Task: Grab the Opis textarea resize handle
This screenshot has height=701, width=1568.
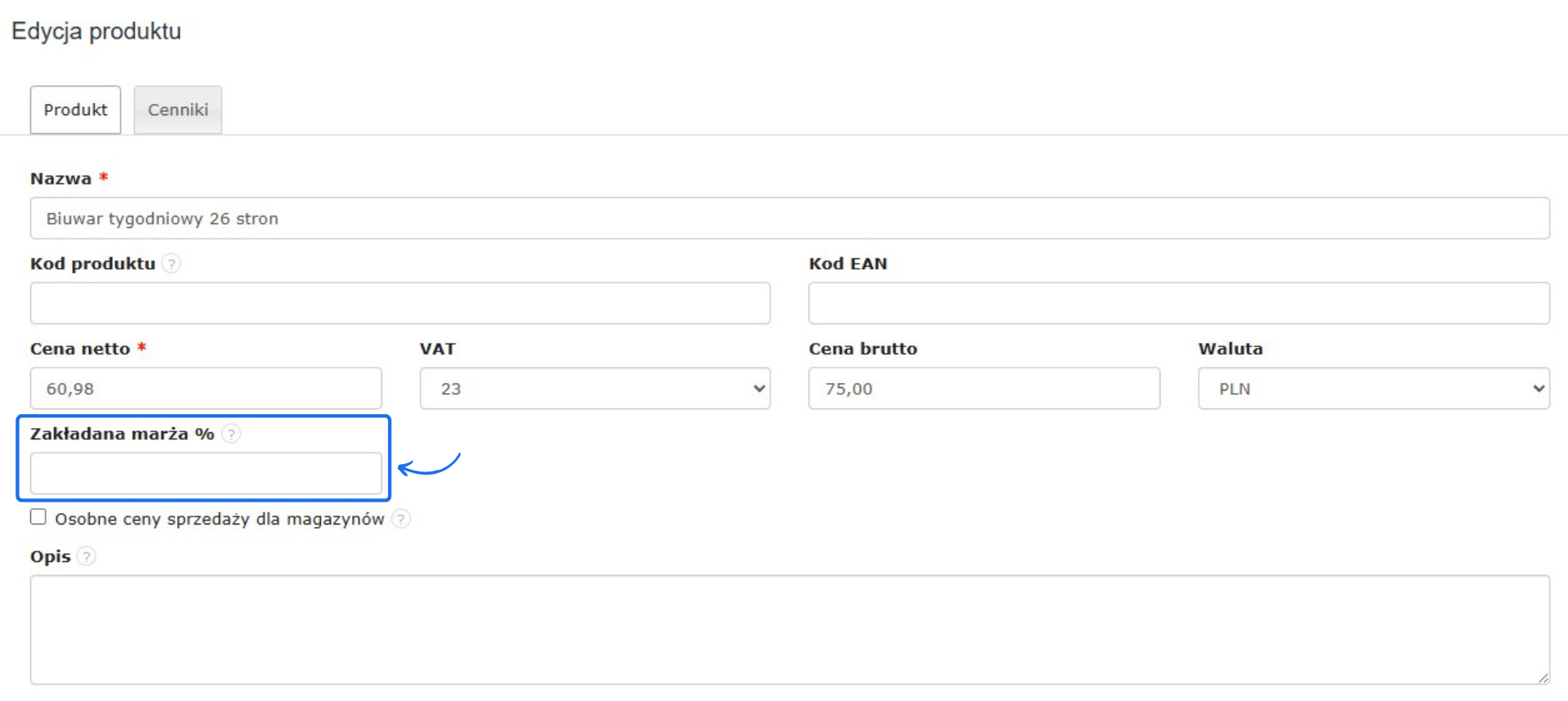Action: click(1543, 677)
